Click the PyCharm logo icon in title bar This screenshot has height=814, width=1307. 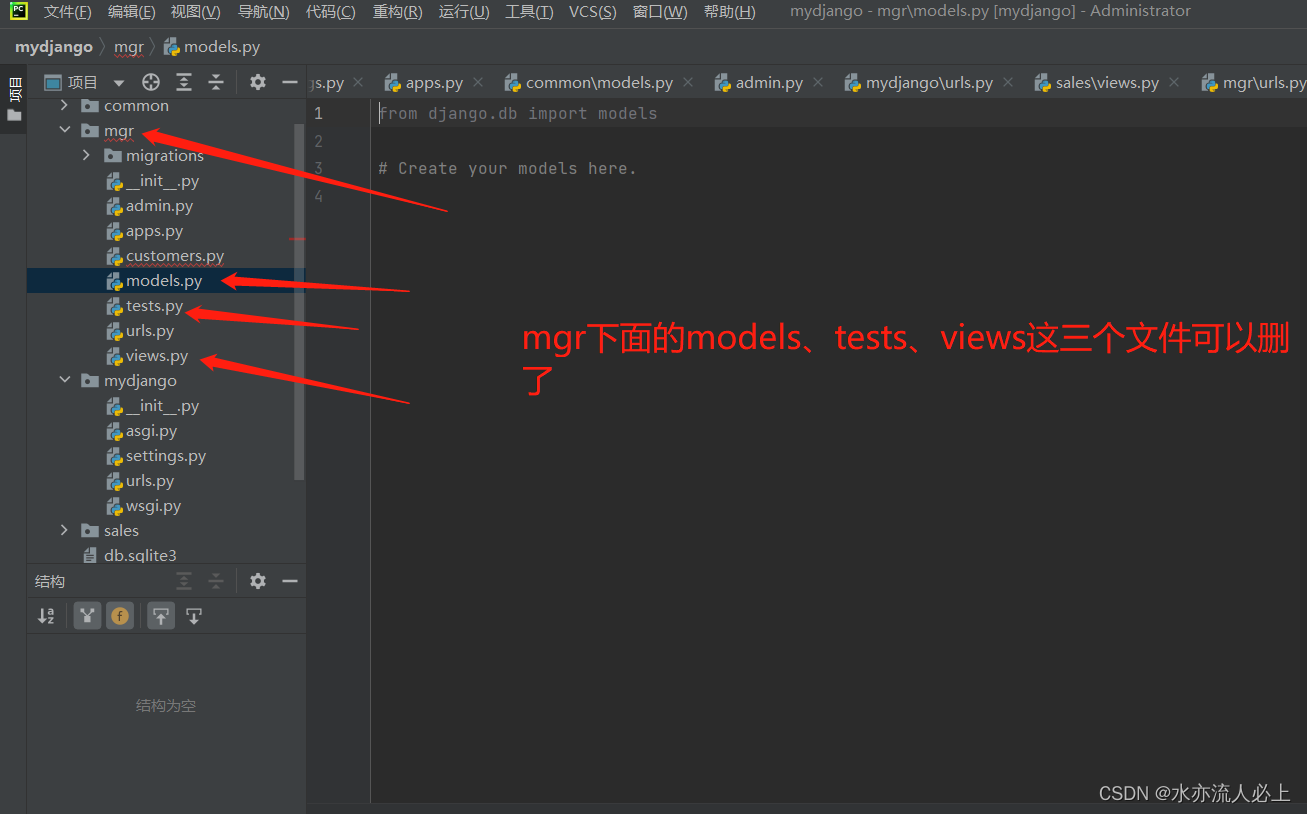19,11
